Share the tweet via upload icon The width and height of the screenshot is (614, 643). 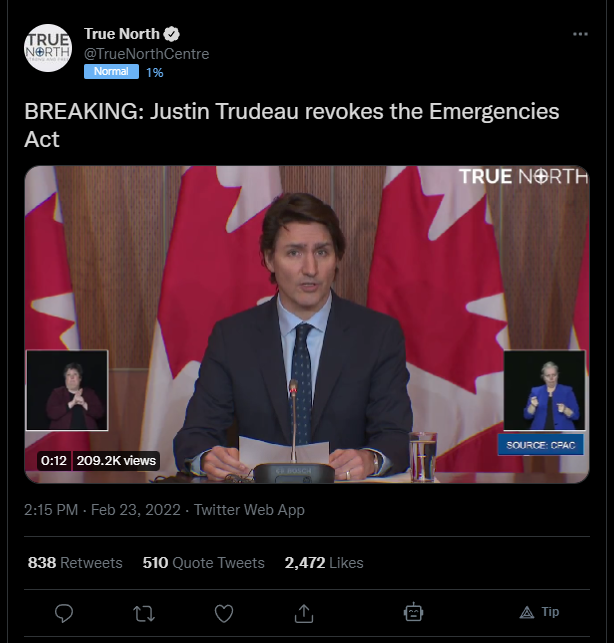tap(304, 613)
